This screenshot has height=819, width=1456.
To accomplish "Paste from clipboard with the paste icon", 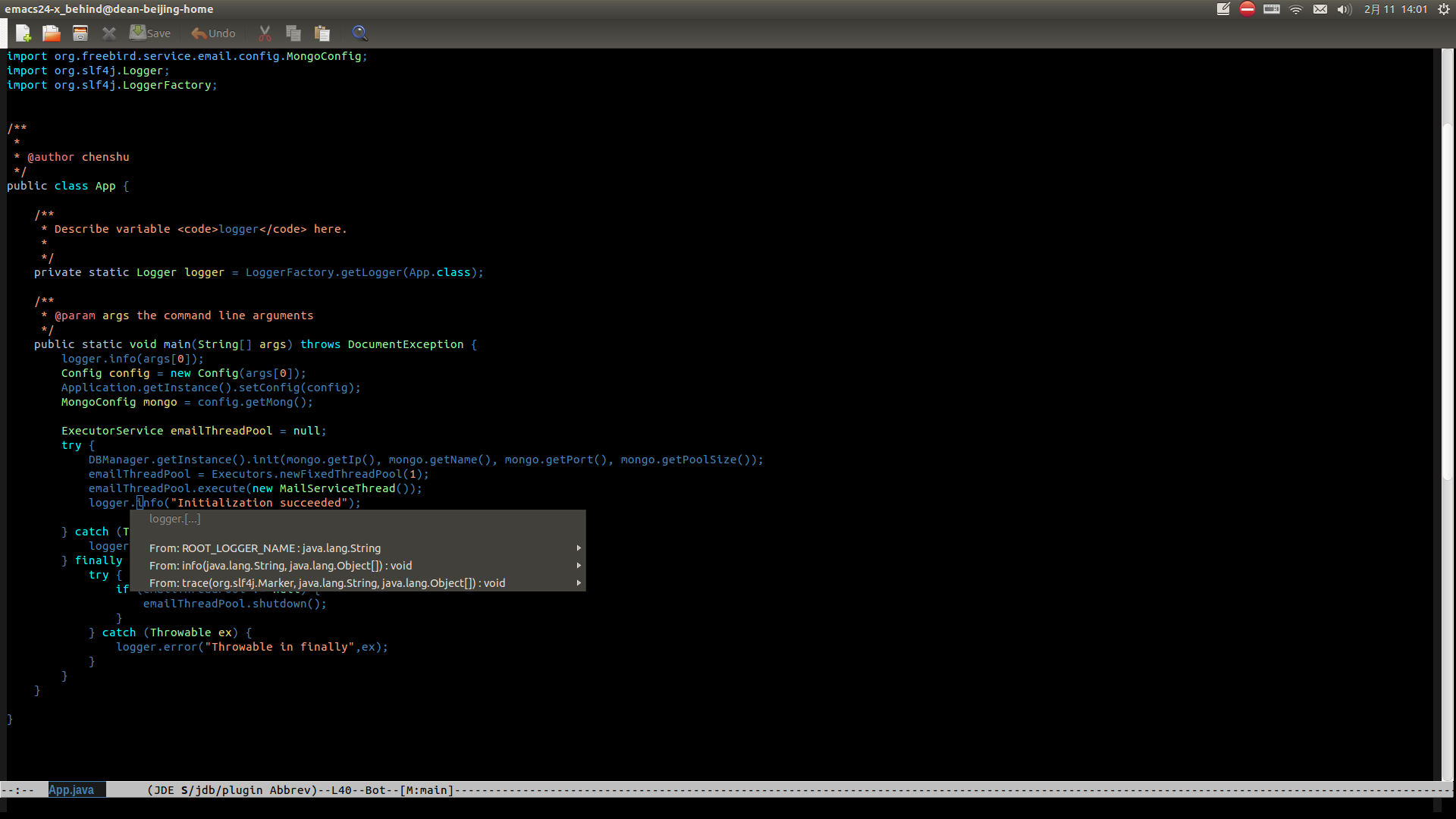I will click(x=322, y=33).
